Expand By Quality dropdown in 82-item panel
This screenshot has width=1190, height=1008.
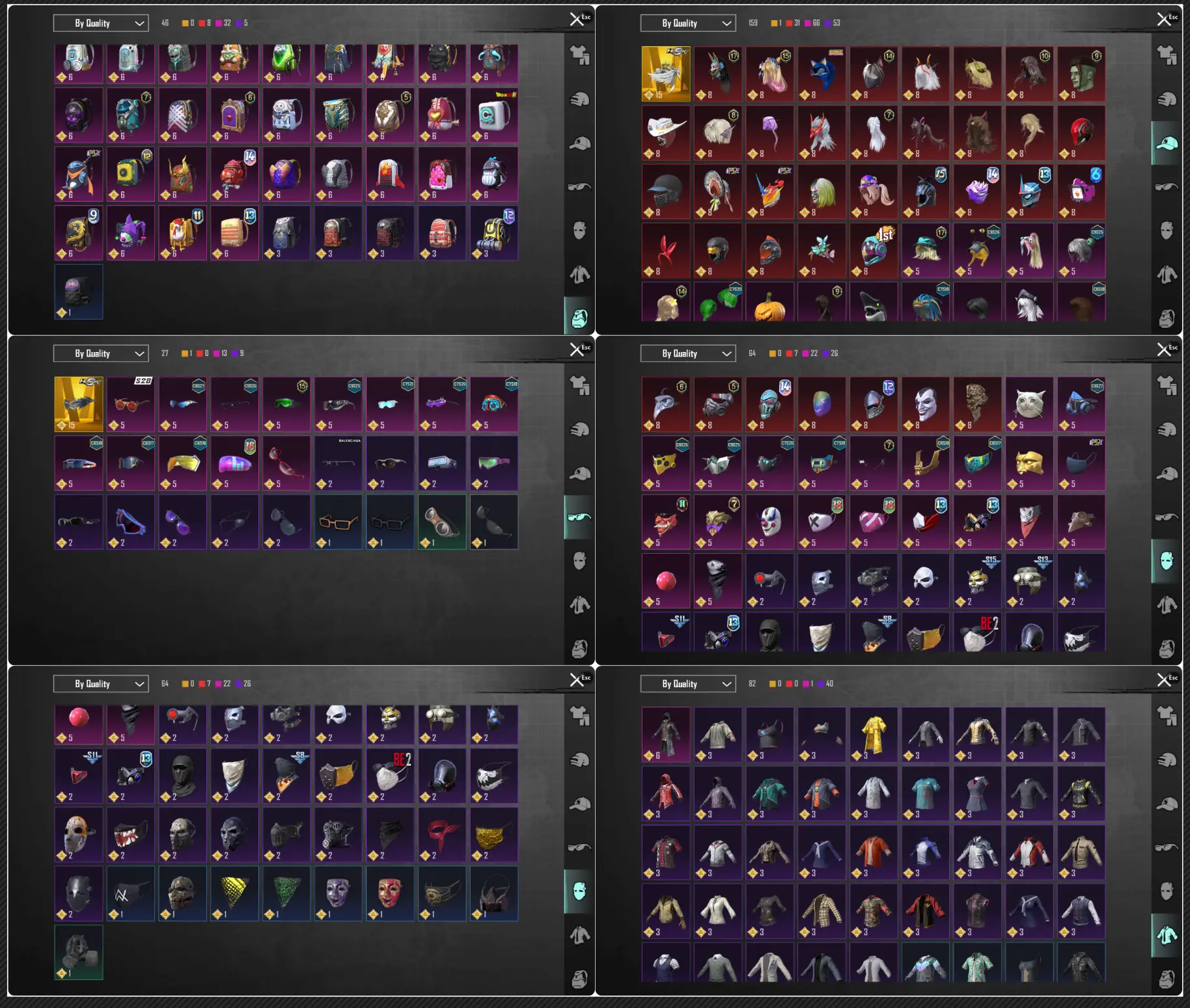[688, 684]
